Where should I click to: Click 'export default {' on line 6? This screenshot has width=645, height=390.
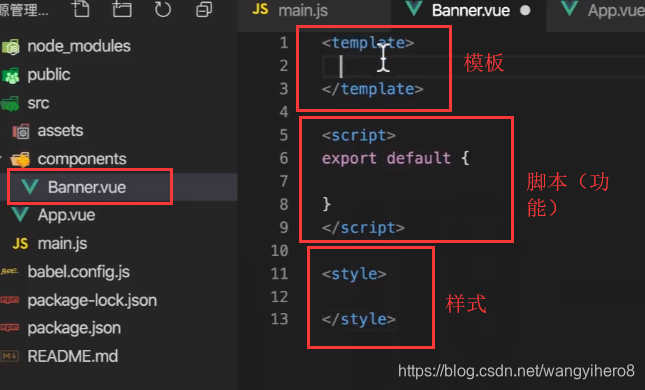[x=395, y=158]
